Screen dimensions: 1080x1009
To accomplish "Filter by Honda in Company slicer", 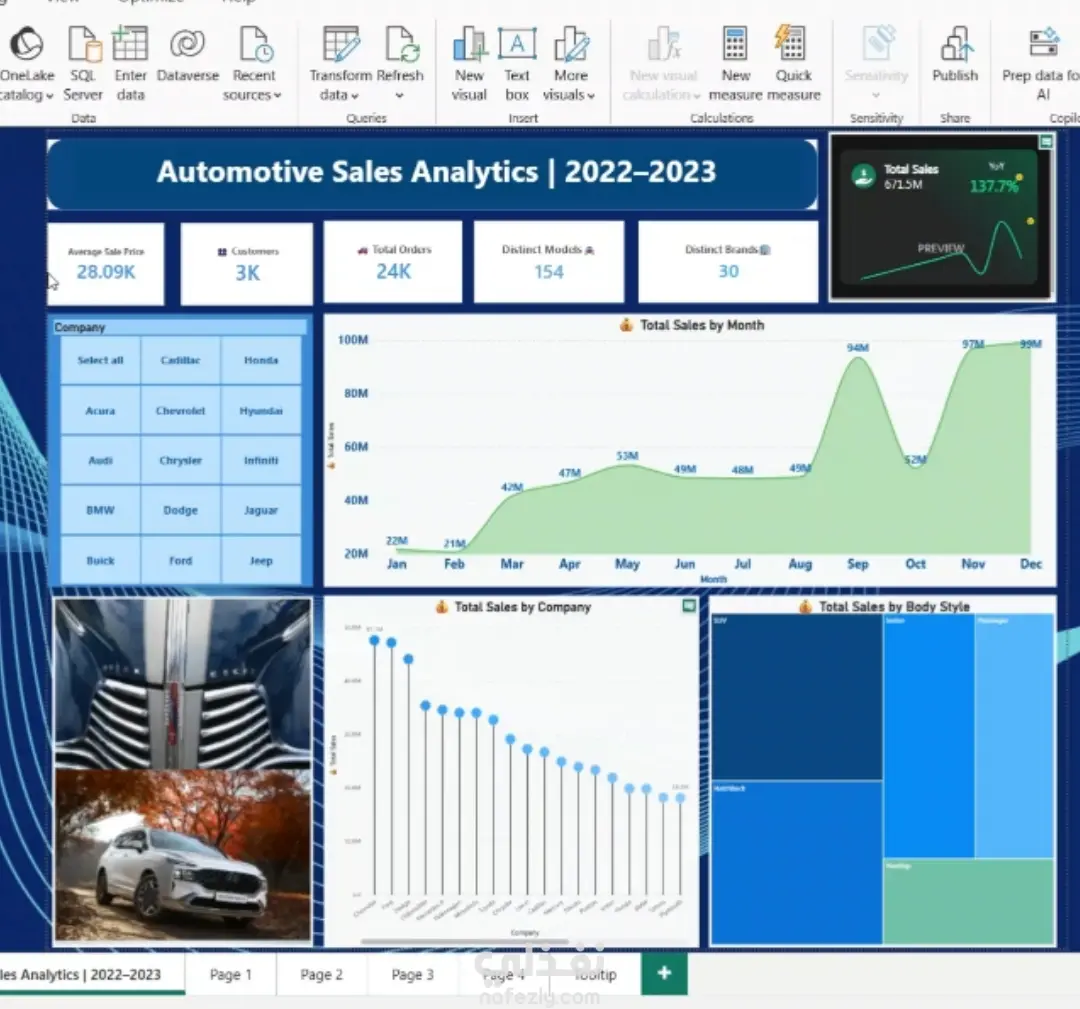I will coord(261,360).
